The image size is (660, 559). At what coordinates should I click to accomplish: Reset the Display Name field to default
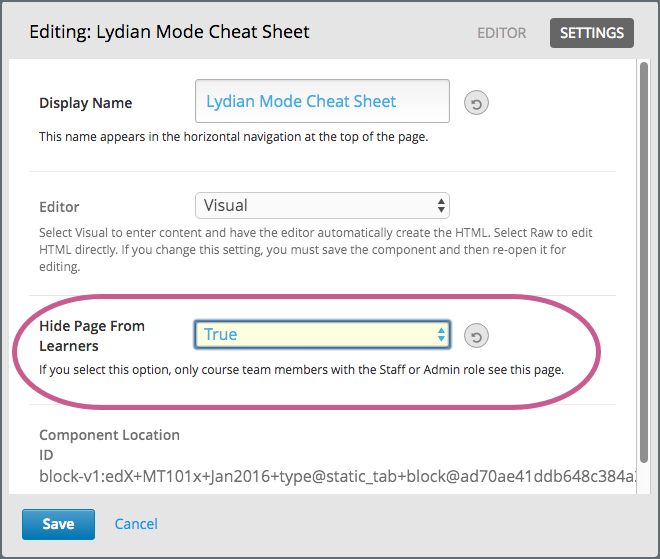[476, 102]
